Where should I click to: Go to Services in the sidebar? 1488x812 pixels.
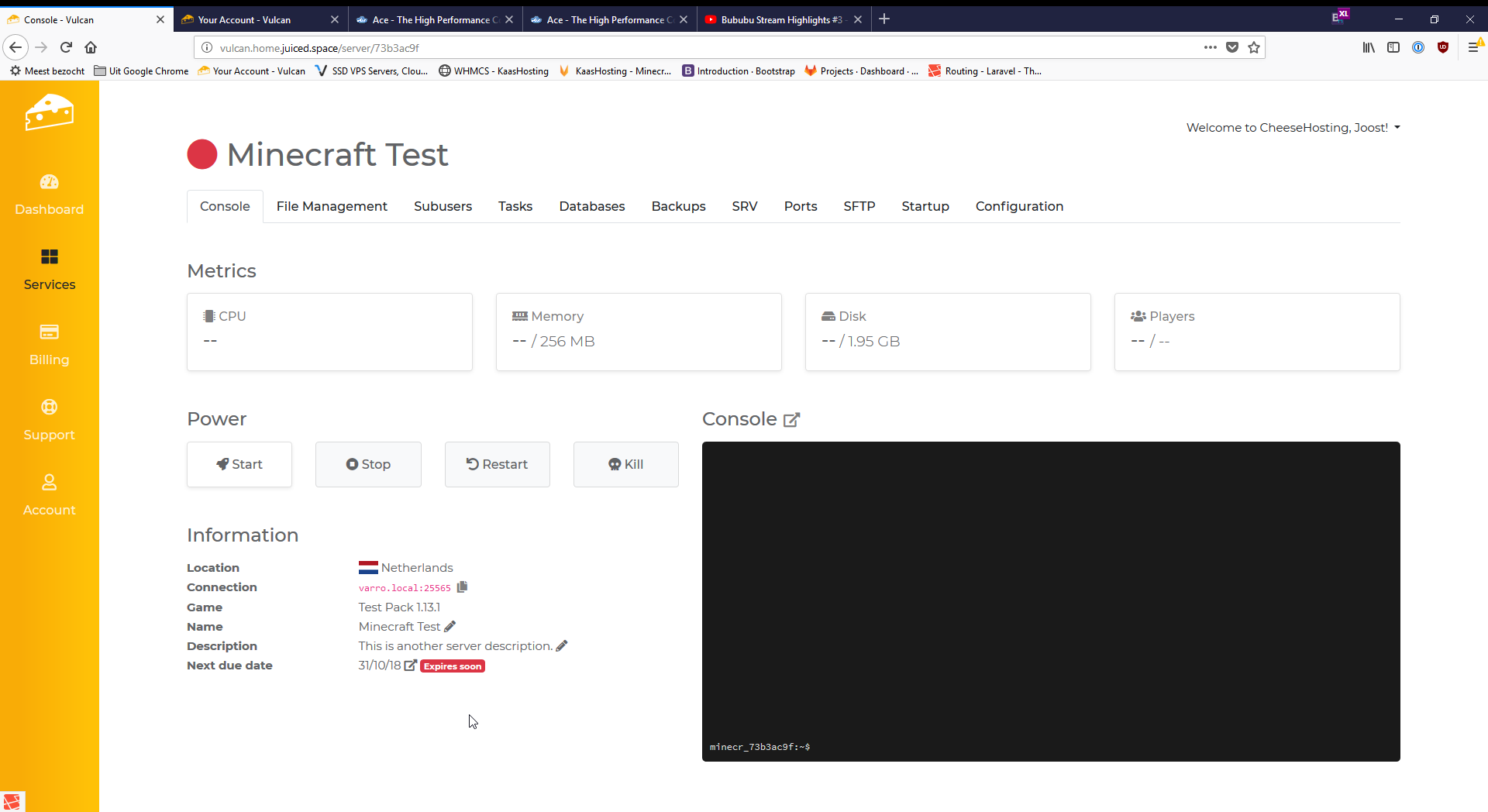(x=49, y=270)
